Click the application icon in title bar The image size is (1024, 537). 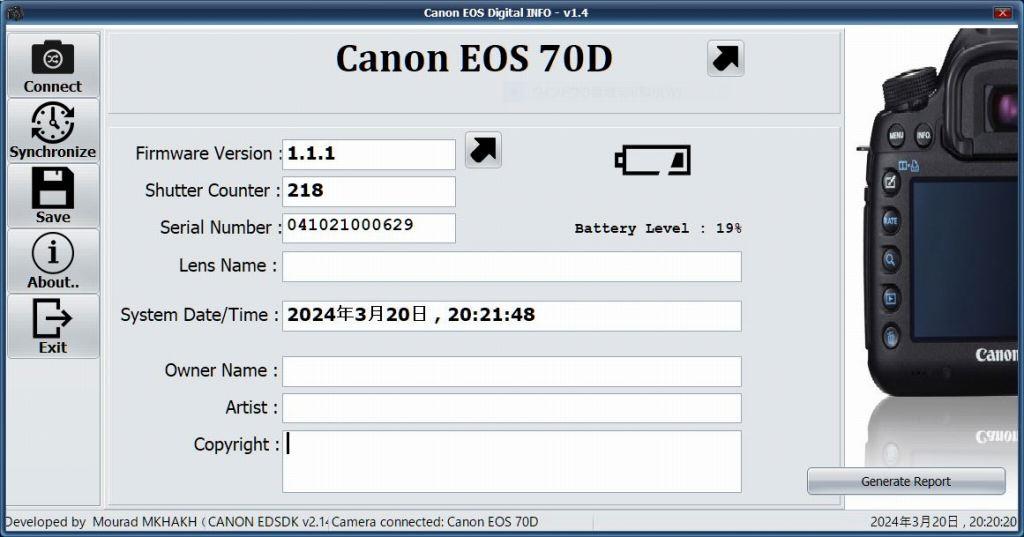point(14,12)
